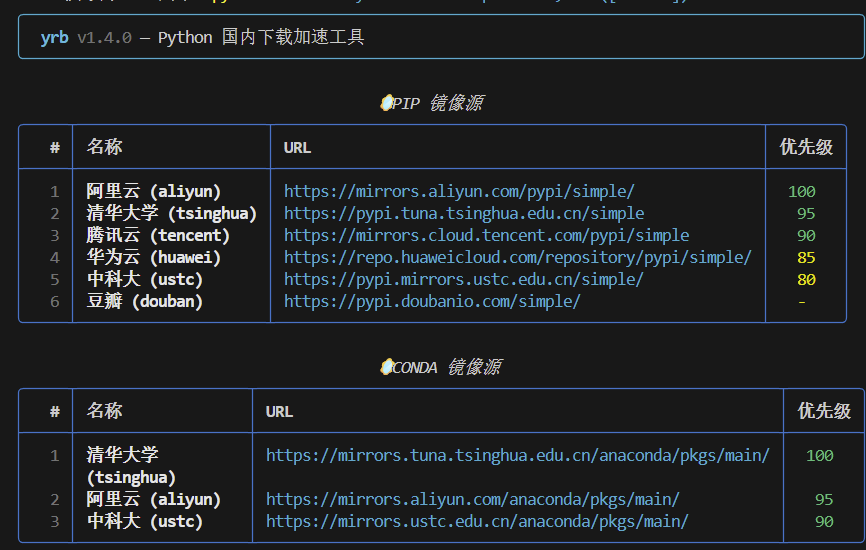Click 清华大学 name in the CONDA table
This screenshot has height=550, width=866.
123,456
